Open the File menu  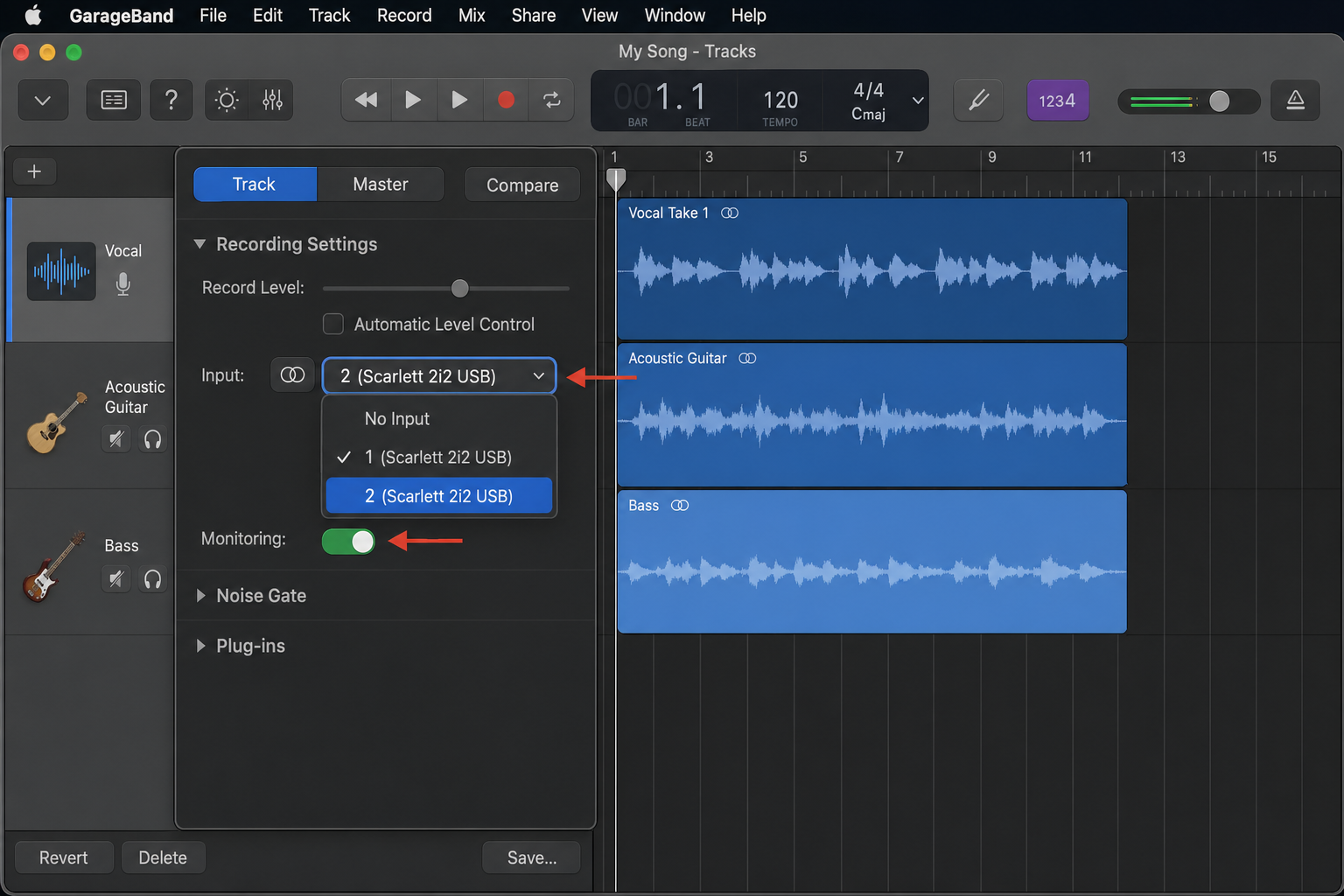coord(213,15)
